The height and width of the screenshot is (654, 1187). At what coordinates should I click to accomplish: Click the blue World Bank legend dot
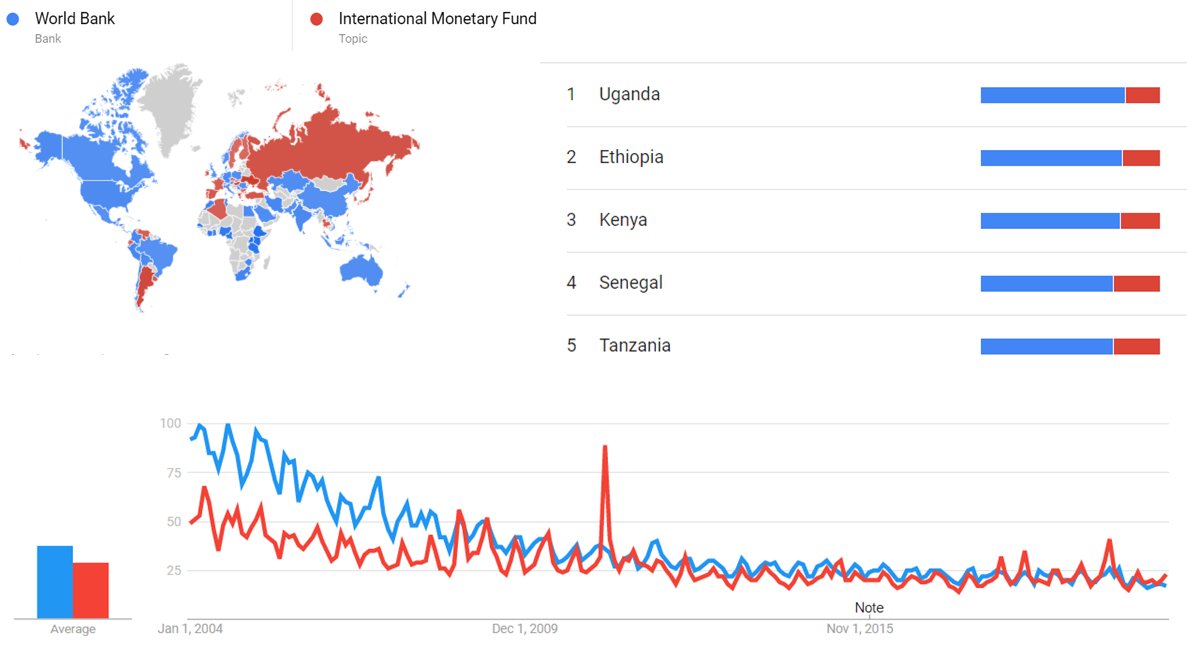pyautogui.click(x=13, y=19)
